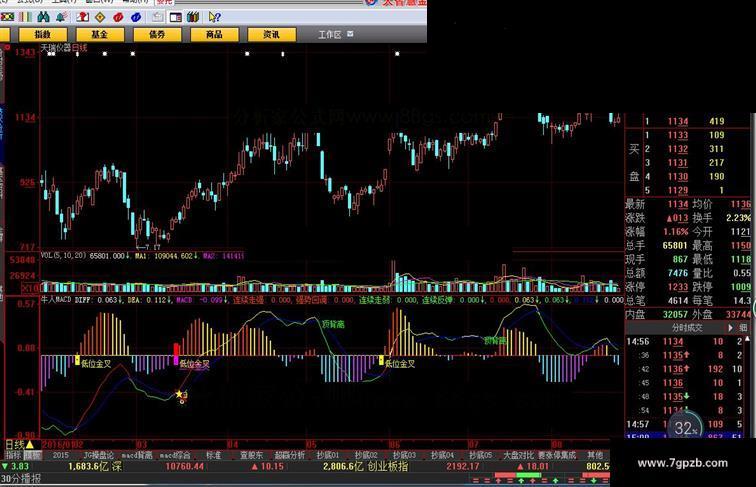756x487 pixels.
Task: Click the 涨幅 value 1.16%
Action: click(x=676, y=231)
